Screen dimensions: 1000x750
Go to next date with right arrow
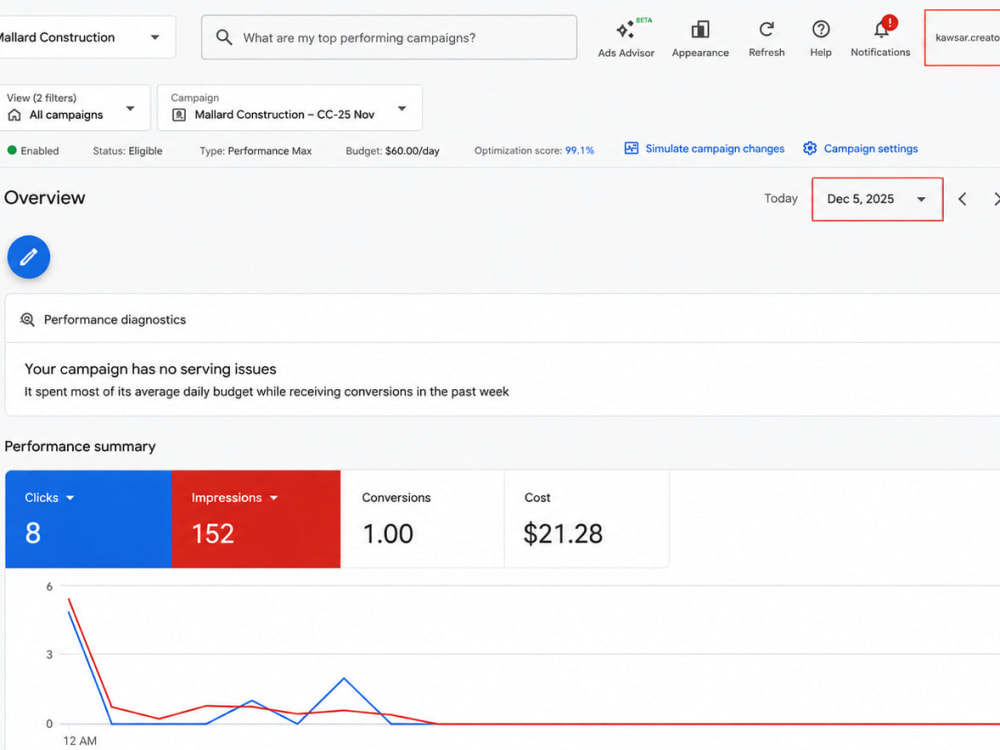pyautogui.click(x=996, y=199)
